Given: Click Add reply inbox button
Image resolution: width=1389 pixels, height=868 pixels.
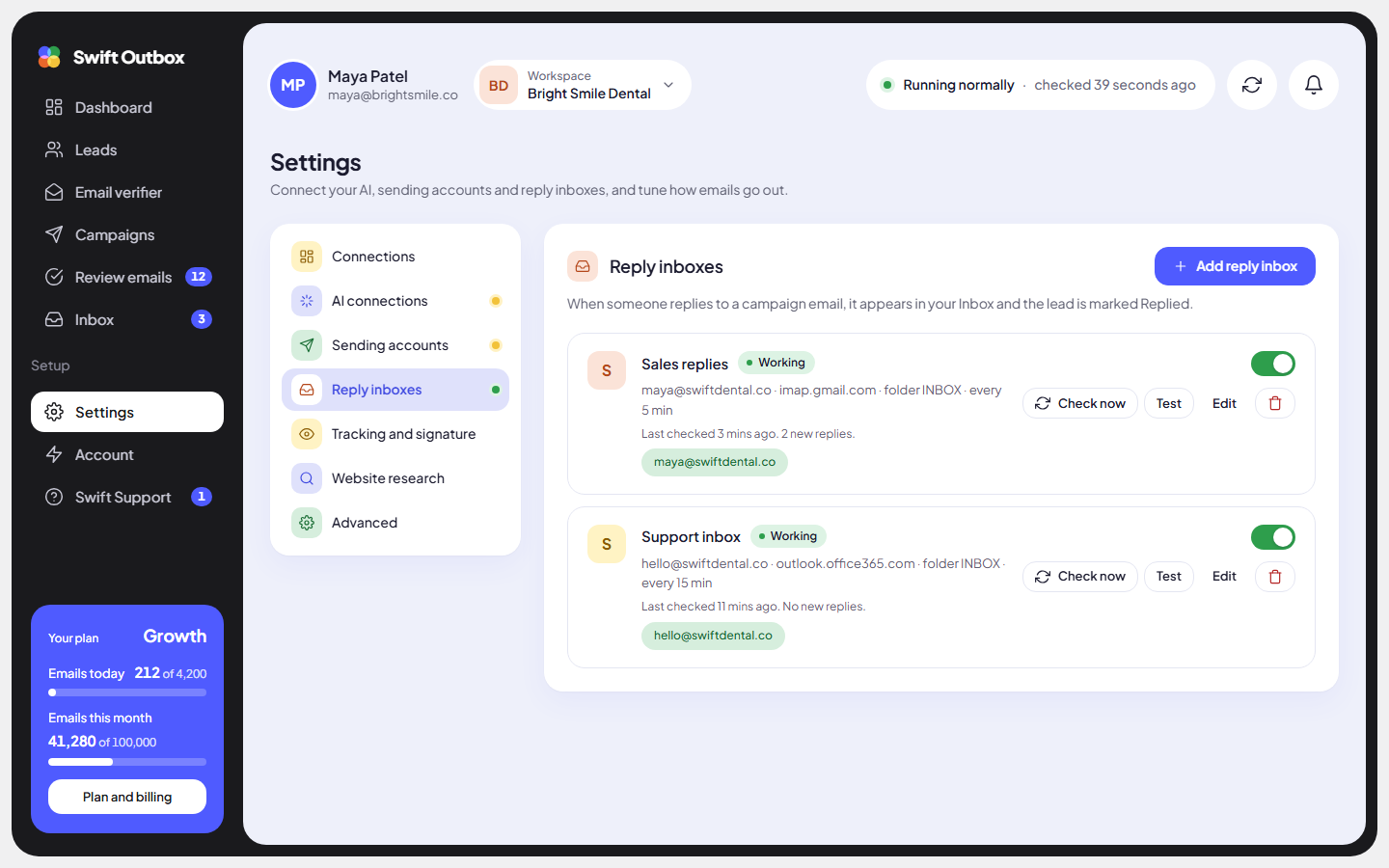Looking at the screenshot, I should pyautogui.click(x=1235, y=266).
